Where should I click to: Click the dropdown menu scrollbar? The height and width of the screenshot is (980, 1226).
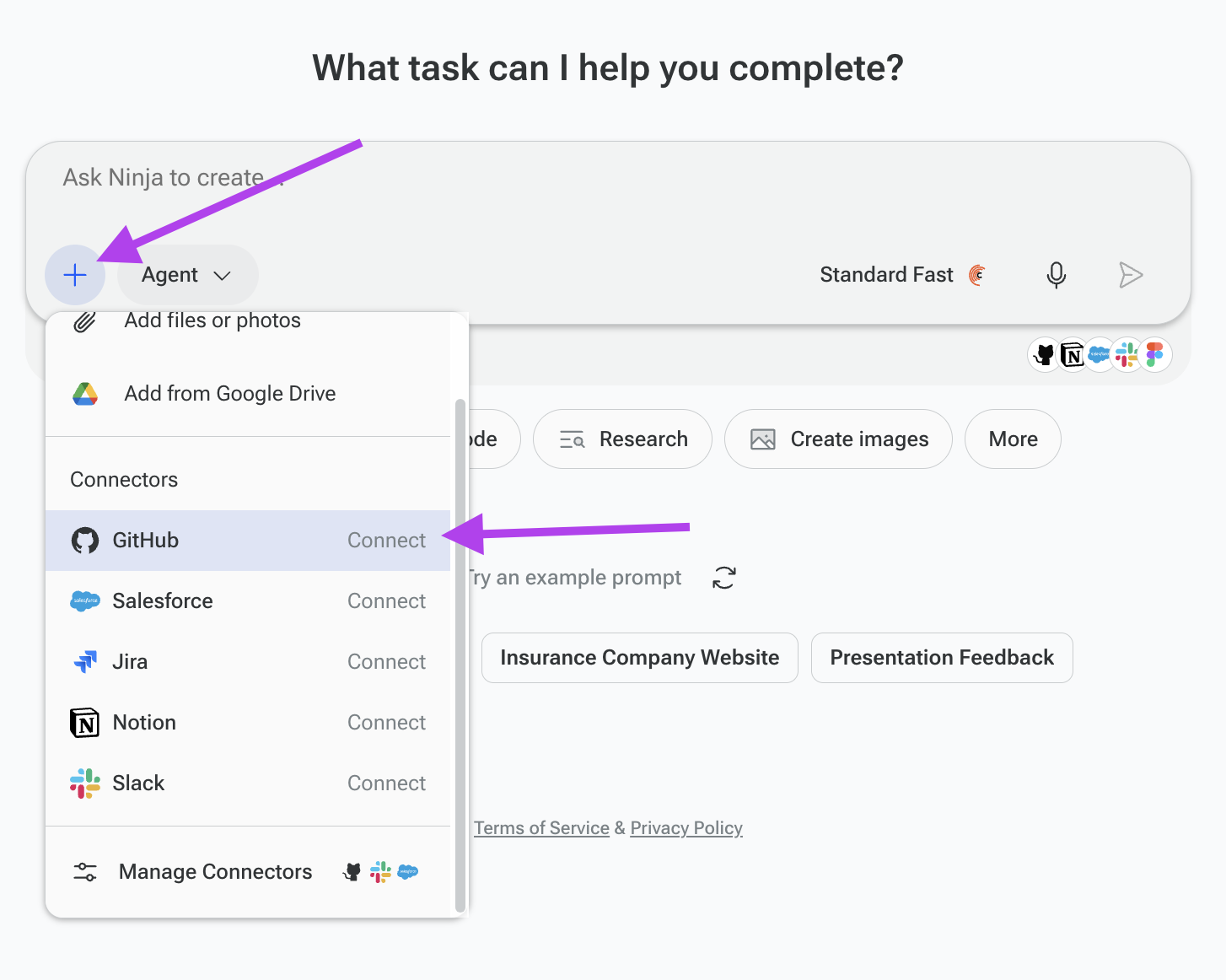point(460,655)
